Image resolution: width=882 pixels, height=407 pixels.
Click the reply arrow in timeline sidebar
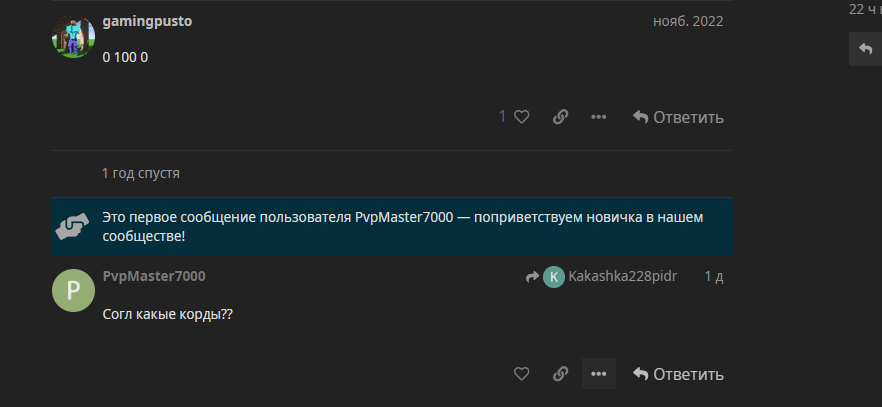[x=866, y=49]
